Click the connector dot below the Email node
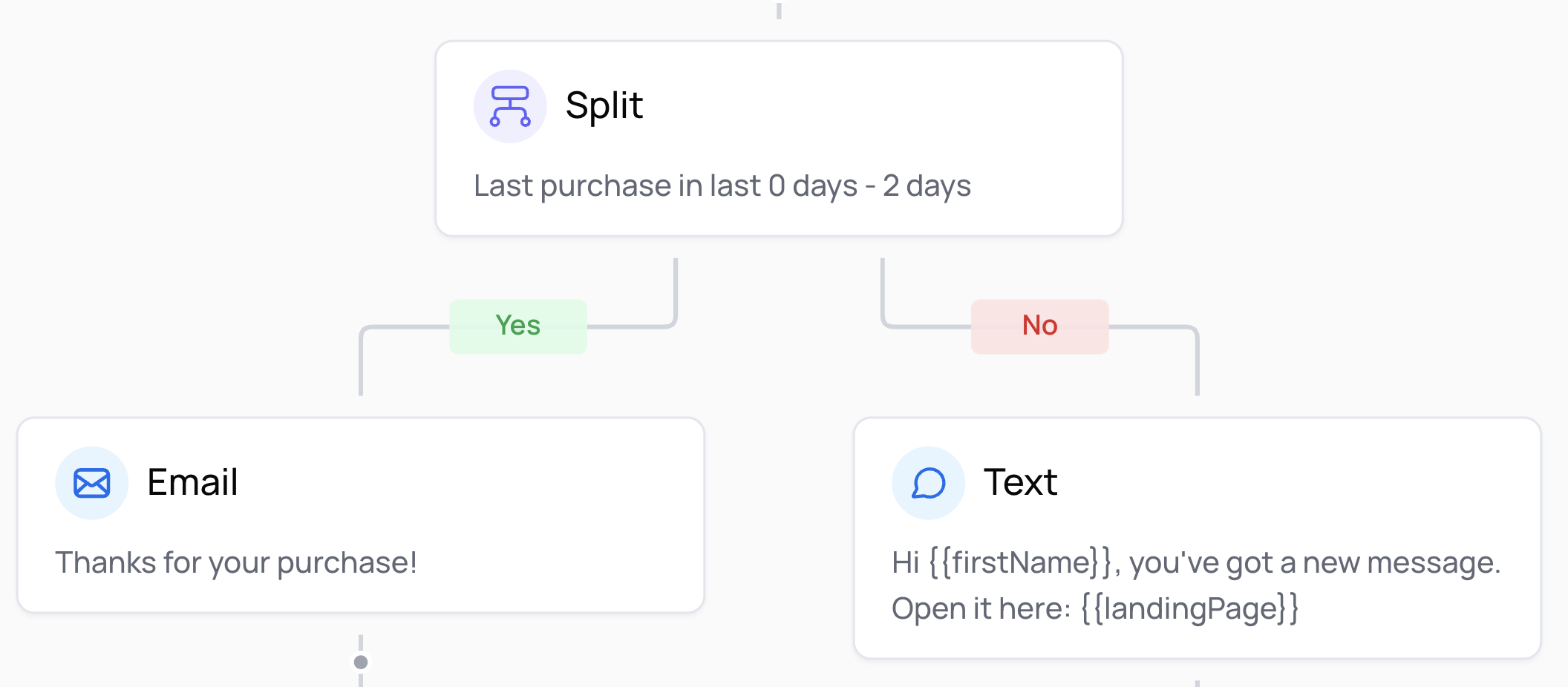This screenshot has height=687, width=1568. pos(361,662)
